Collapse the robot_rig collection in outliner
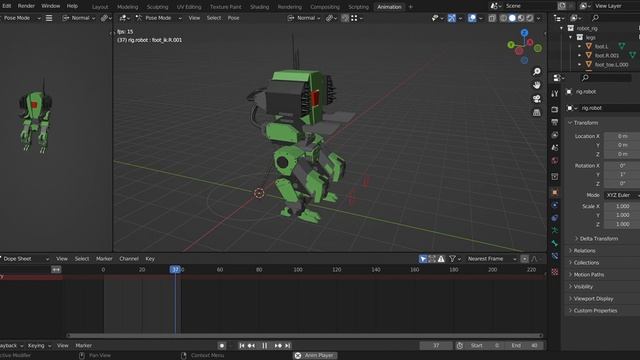This screenshot has height=360, width=640. pyautogui.click(x=562, y=28)
